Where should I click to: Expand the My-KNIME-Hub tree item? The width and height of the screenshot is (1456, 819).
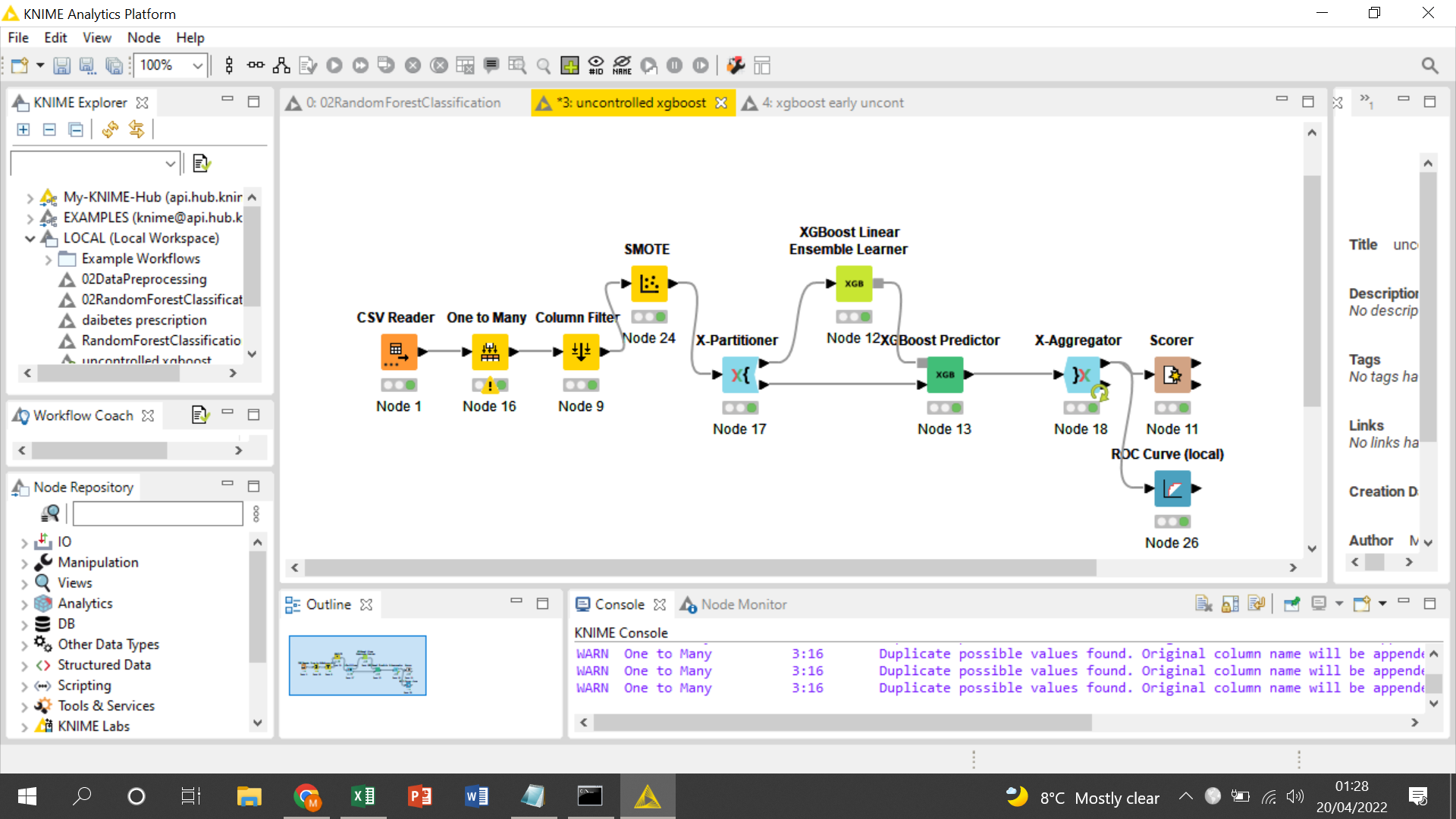[x=30, y=198]
